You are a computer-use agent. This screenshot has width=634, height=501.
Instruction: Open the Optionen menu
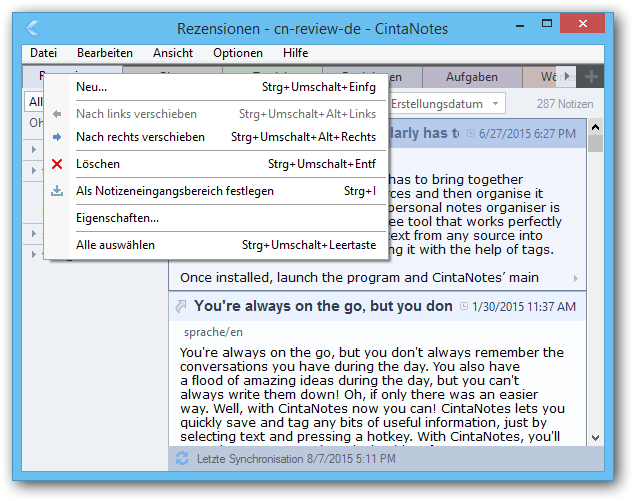pos(238,53)
